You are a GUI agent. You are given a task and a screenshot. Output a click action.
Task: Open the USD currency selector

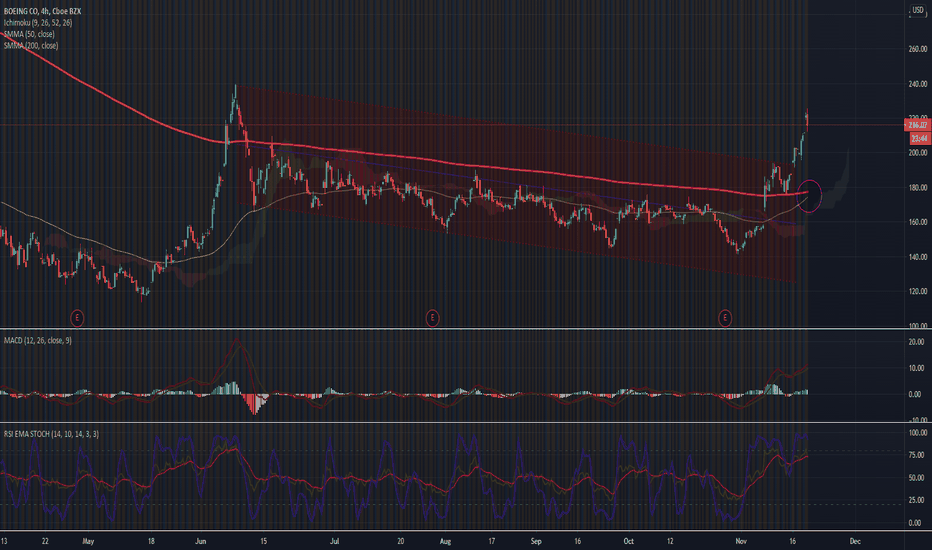coord(918,11)
